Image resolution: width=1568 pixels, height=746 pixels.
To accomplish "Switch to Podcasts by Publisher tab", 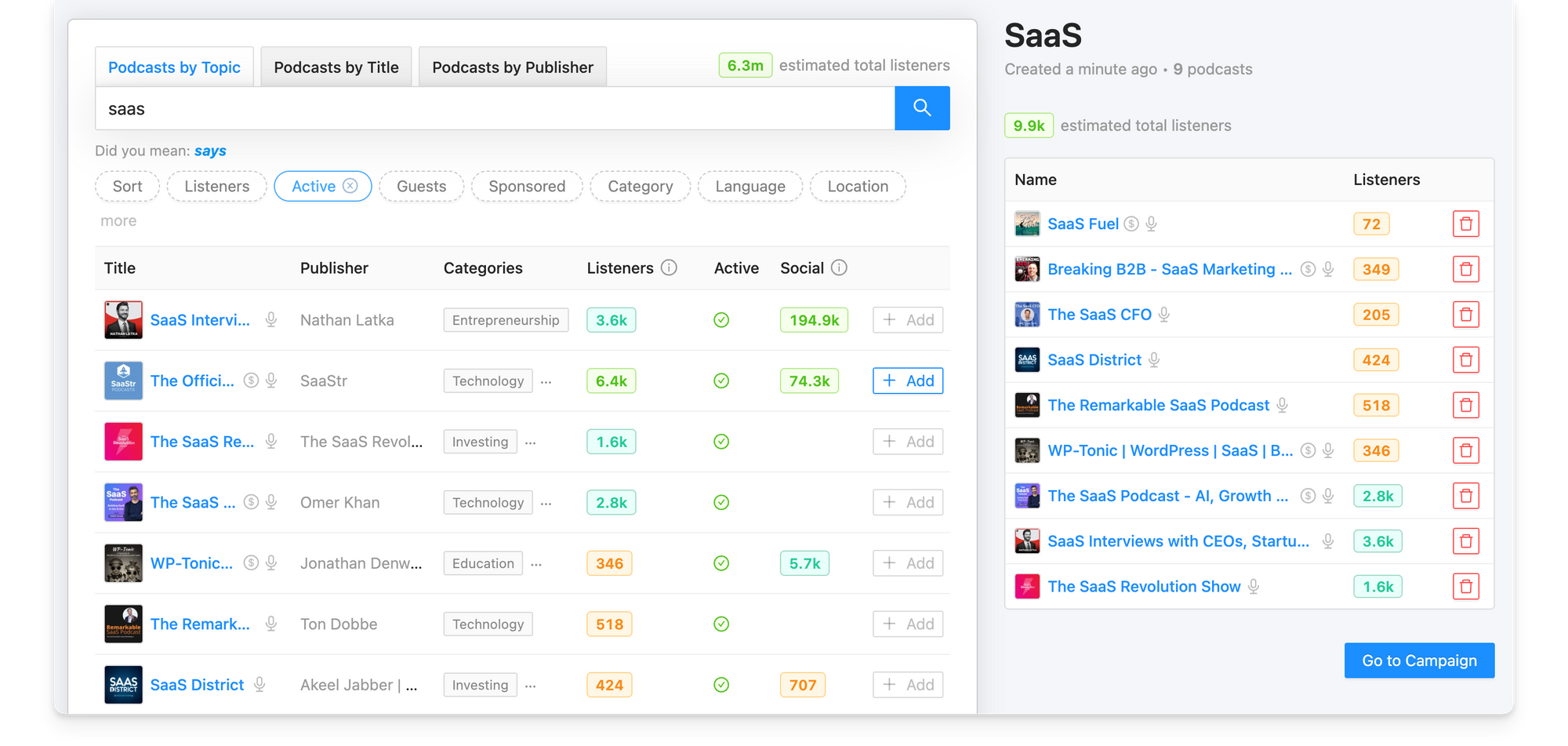I will (x=513, y=67).
